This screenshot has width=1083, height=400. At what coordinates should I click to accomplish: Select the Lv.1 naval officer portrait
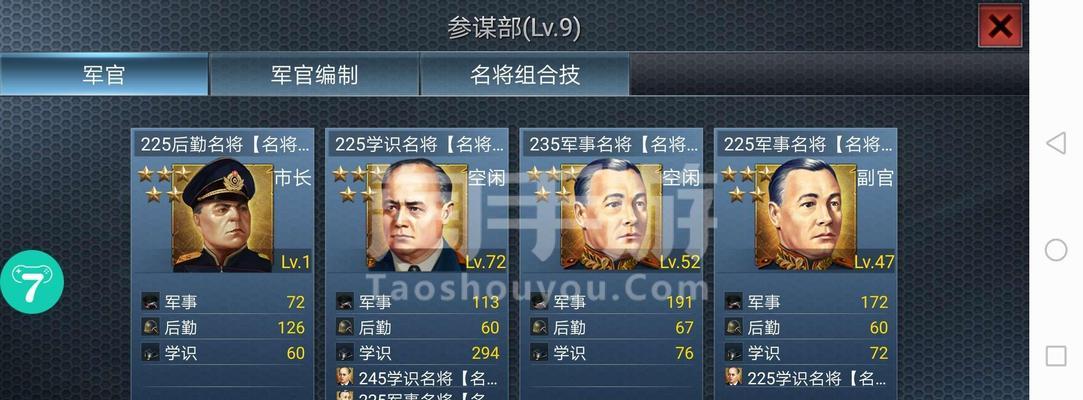pos(222,218)
